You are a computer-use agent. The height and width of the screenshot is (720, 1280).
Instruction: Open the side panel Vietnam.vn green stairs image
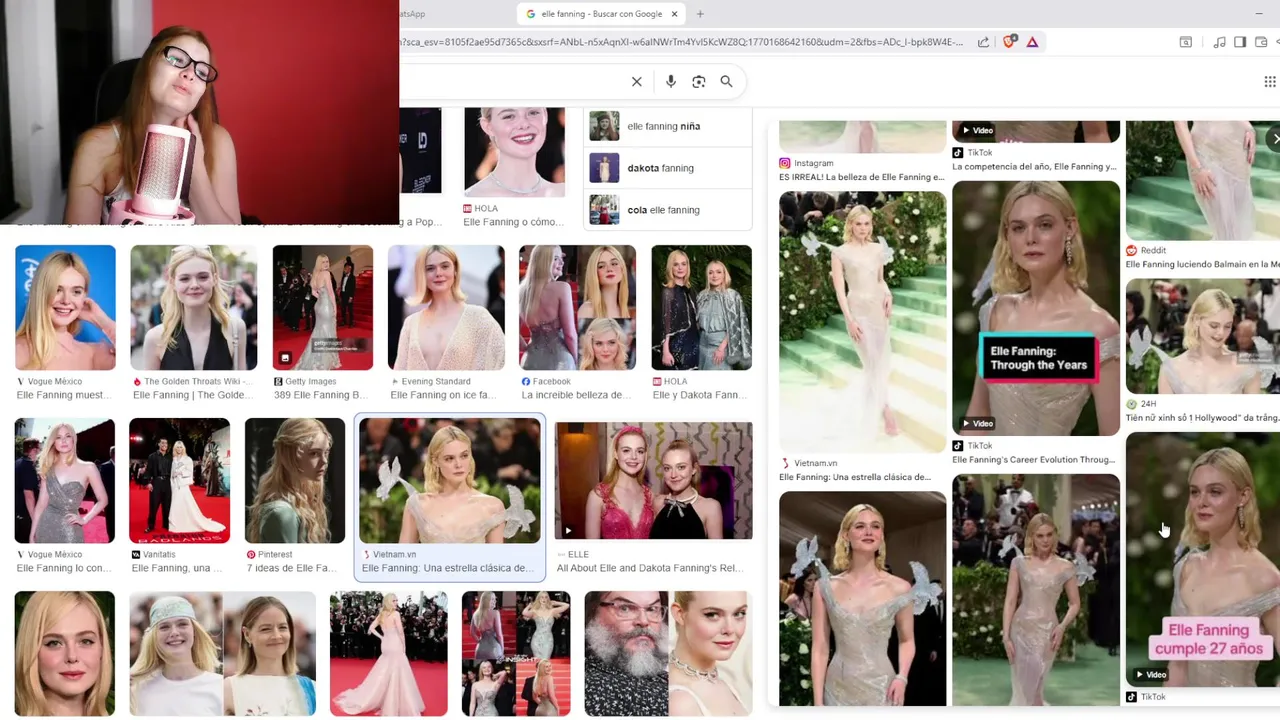click(x=862, y=322)
